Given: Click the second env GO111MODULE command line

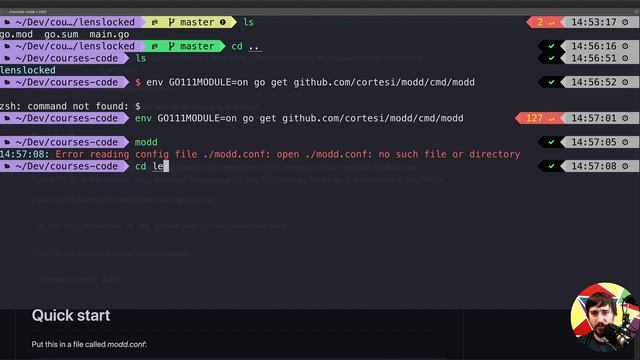Looking at the screenshot, I should click(299, 118).
